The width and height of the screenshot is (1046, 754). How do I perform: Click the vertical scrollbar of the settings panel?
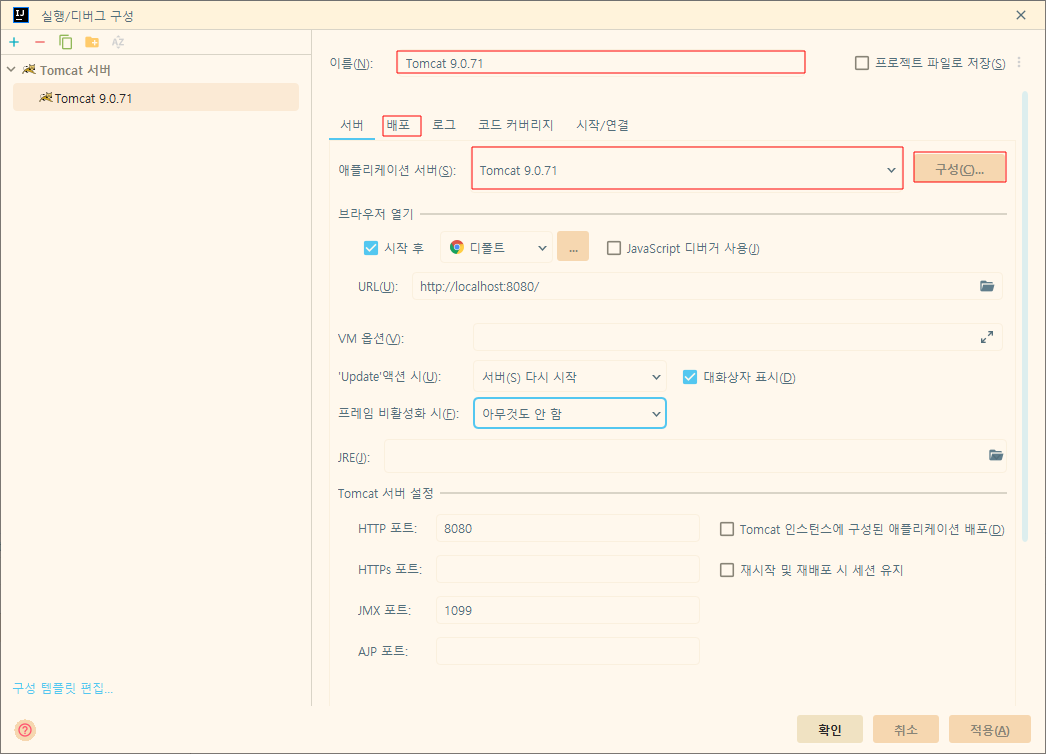tap(1025, 314)
